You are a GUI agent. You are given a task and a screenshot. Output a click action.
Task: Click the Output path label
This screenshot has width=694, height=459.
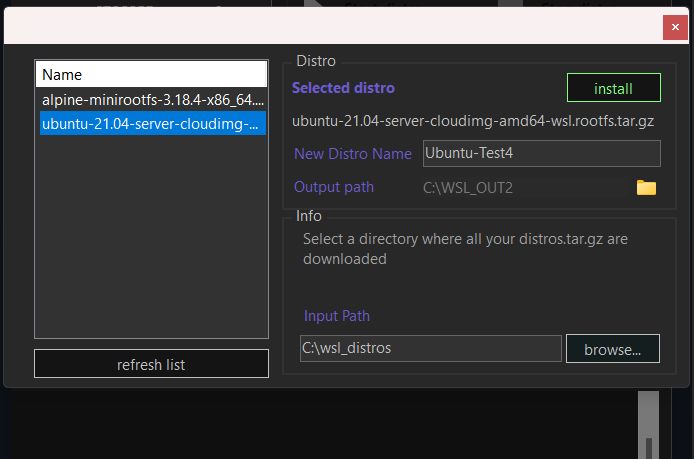[x=334, y=187]
